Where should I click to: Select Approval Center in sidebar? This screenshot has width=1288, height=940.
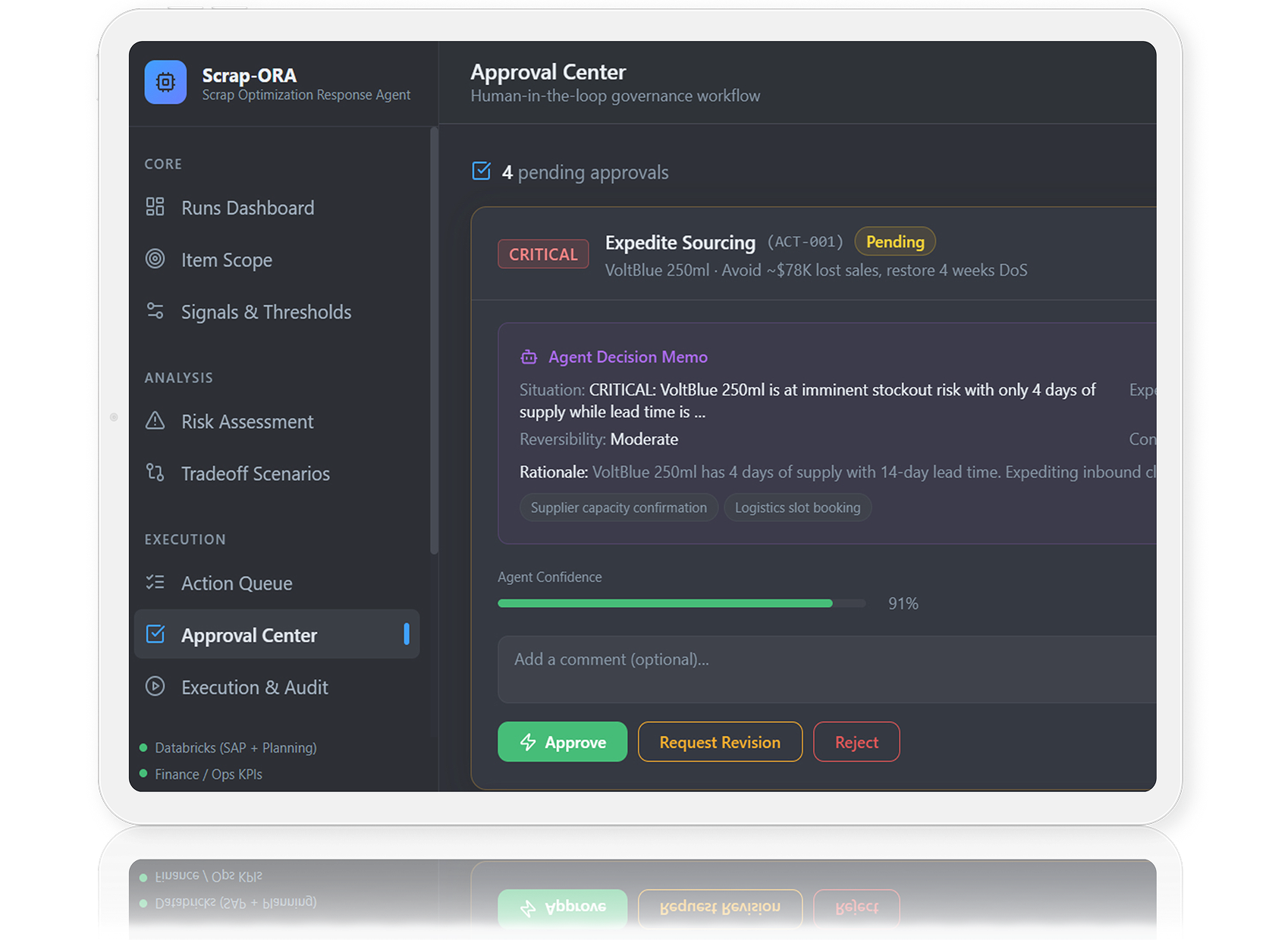coord(276,634)
